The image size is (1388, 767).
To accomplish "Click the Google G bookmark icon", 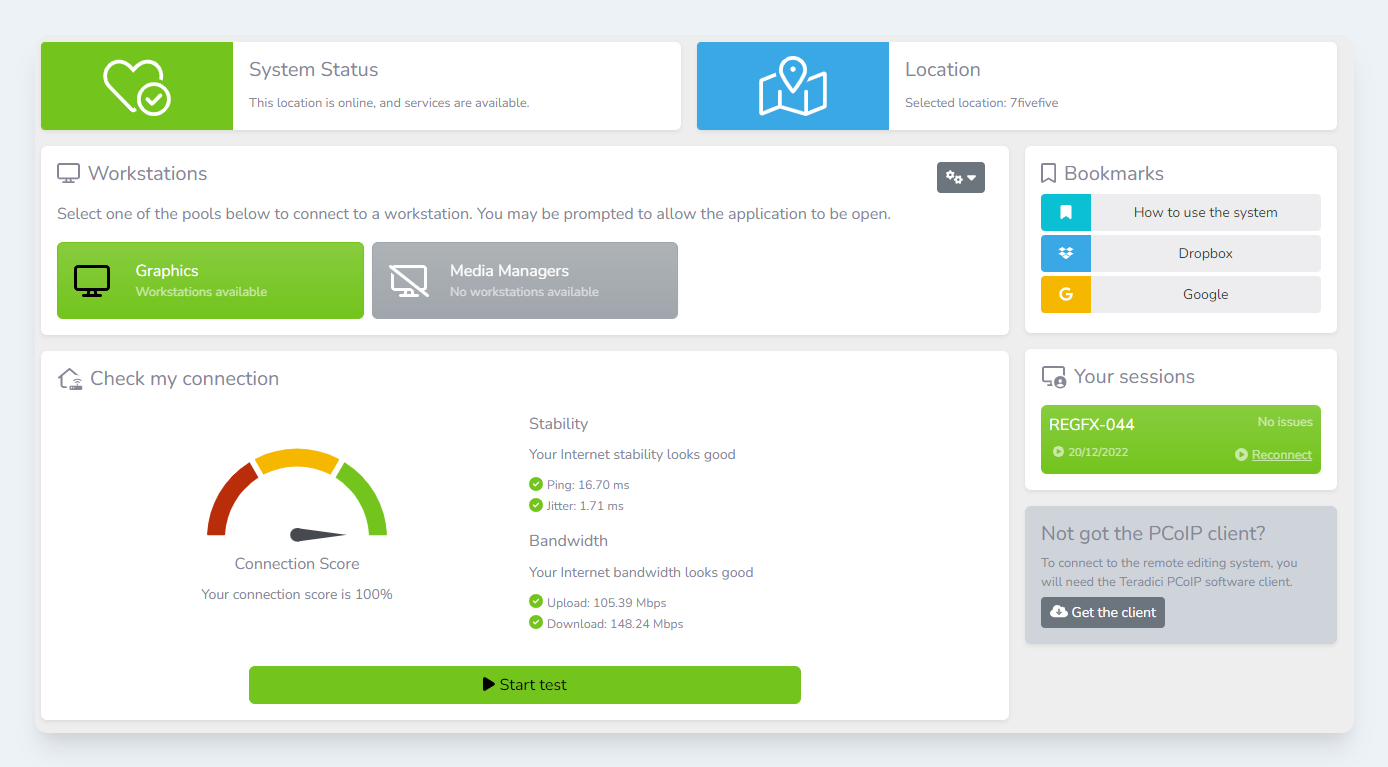I will point(1066,295).
